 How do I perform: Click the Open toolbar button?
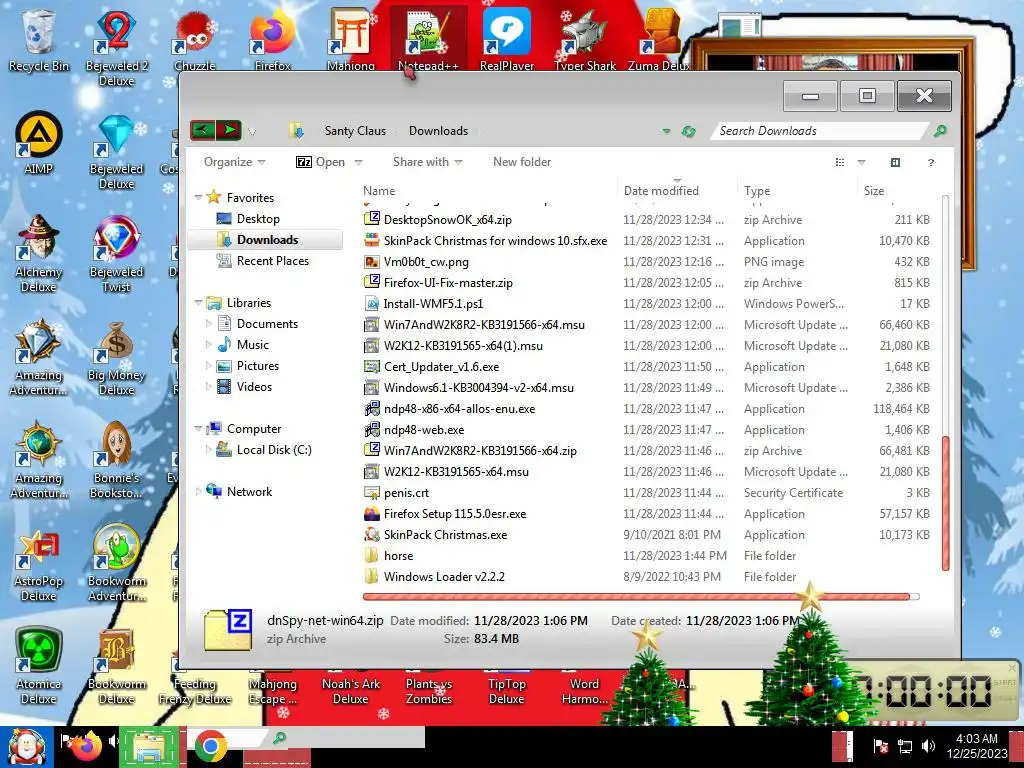321,162
